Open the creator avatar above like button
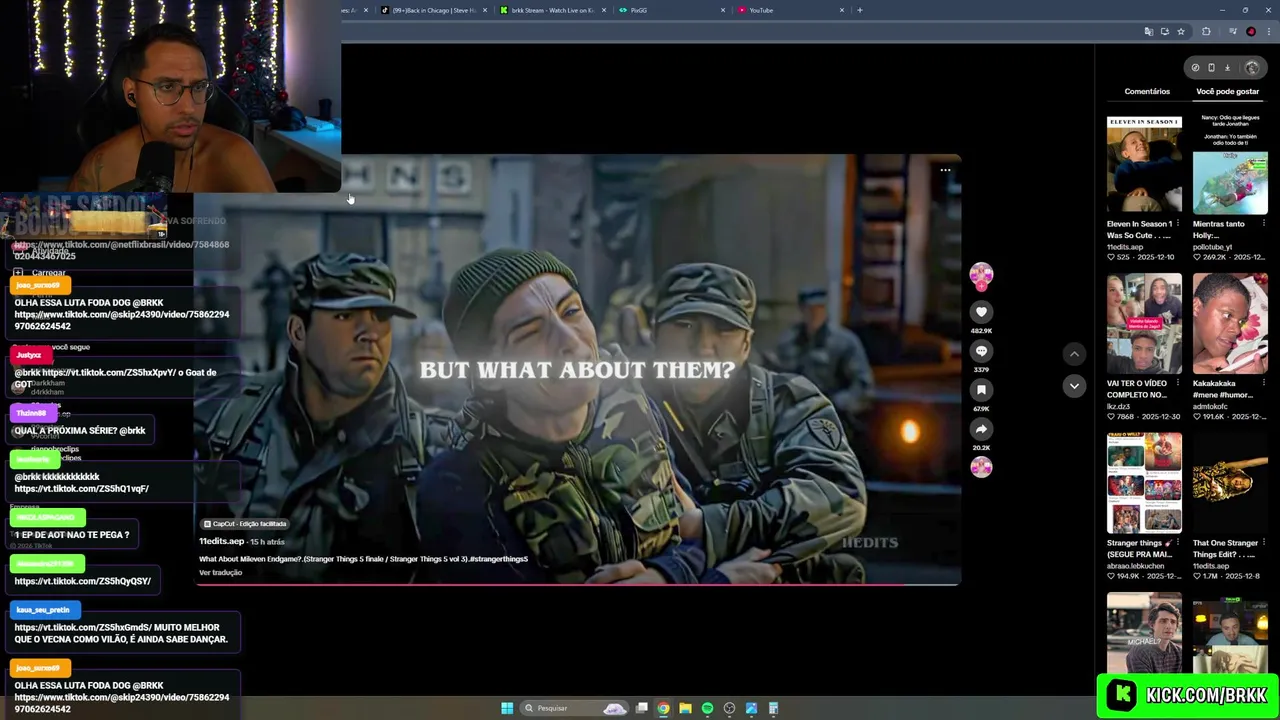The width and height of the screenshot is (1280, 720). [x=981, y=274]
